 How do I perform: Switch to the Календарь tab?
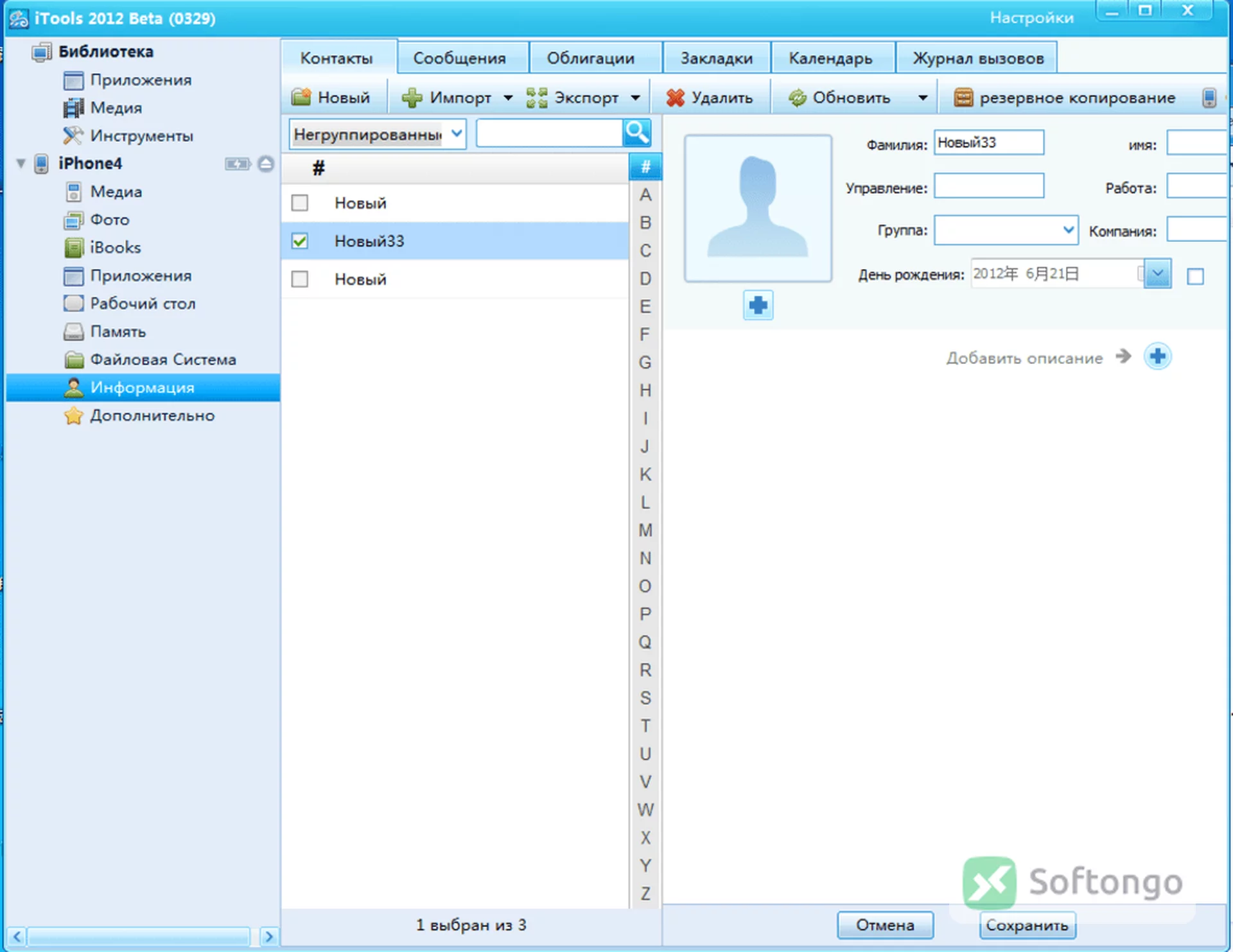tap(830, 58)
